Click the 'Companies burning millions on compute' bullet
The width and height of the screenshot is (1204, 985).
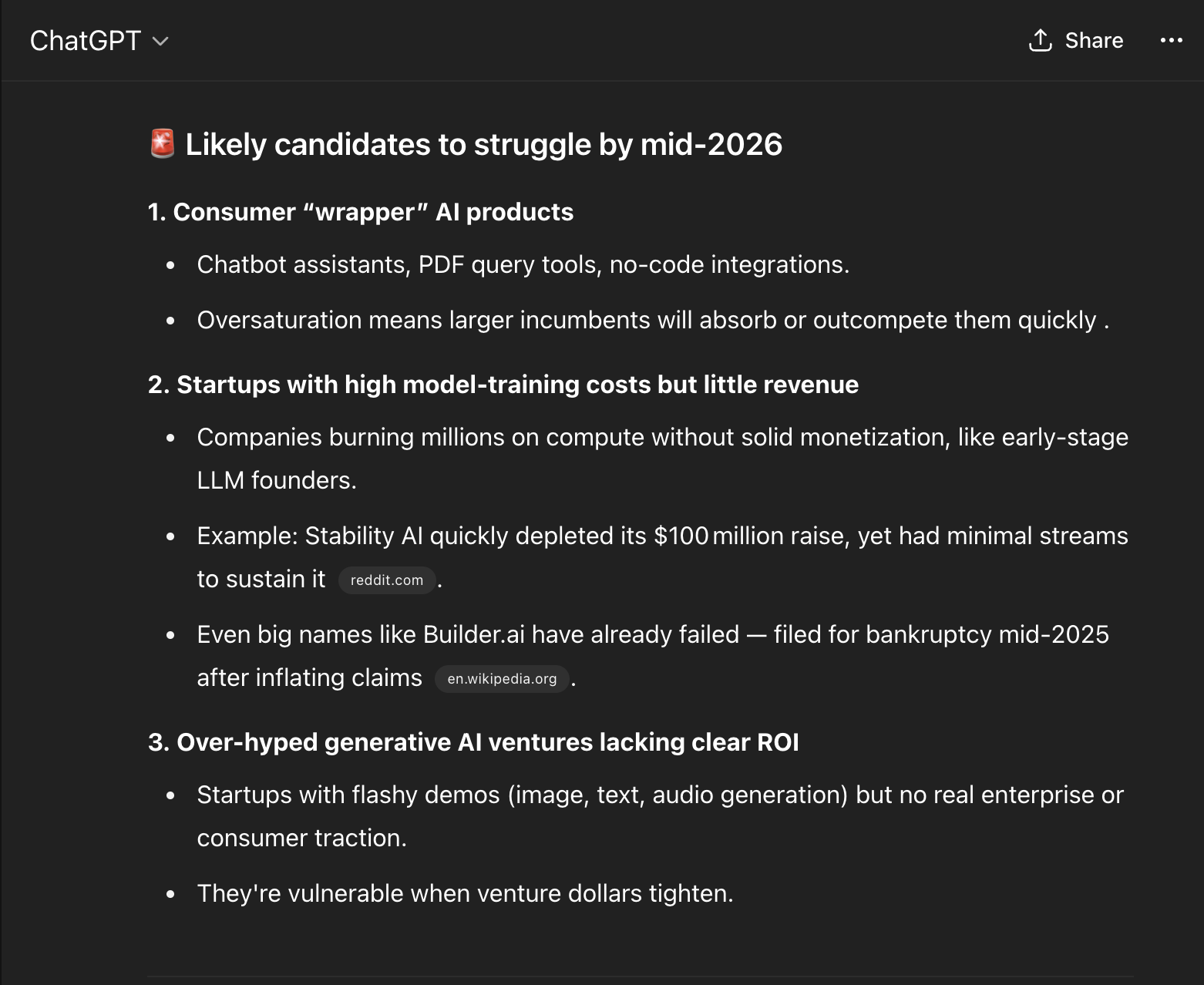pyautogui.click(x=662, y=459)
